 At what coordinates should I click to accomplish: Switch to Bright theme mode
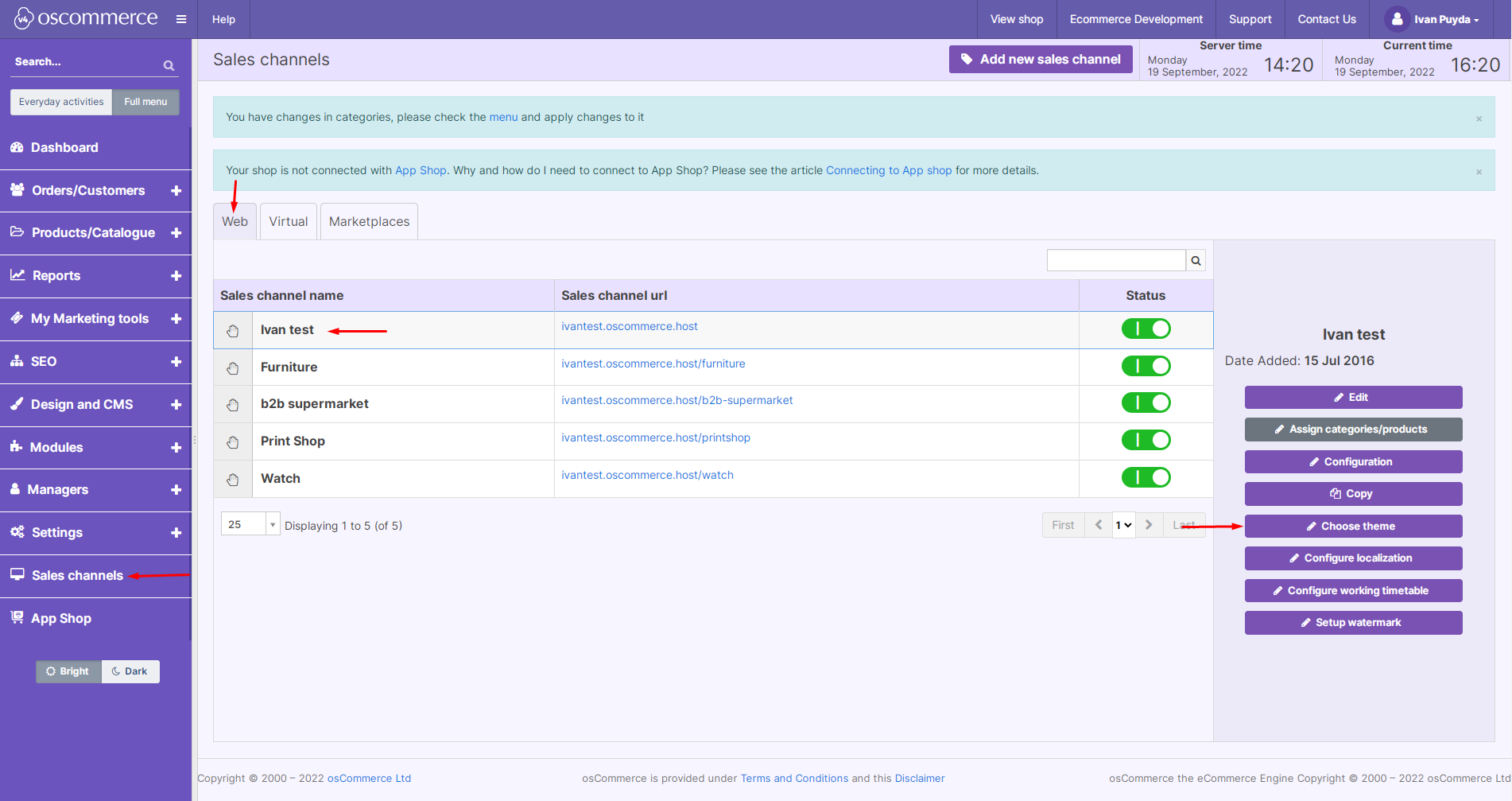[68, 671]
